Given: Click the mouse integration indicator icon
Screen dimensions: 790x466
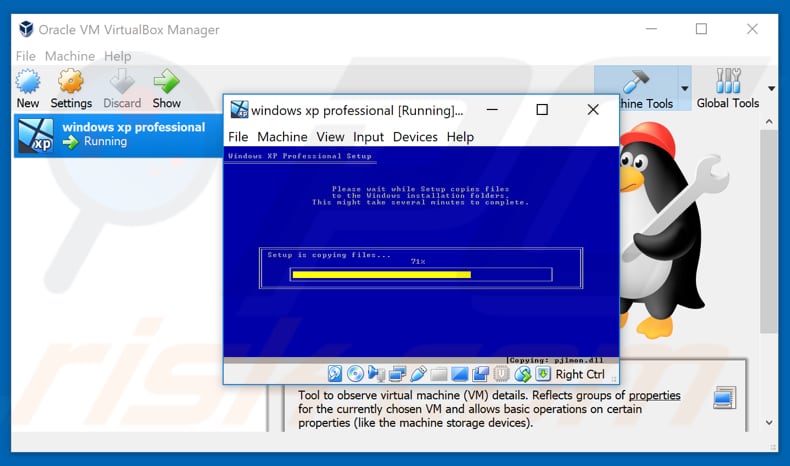Looking at the screenshot, I should (522, 374).
